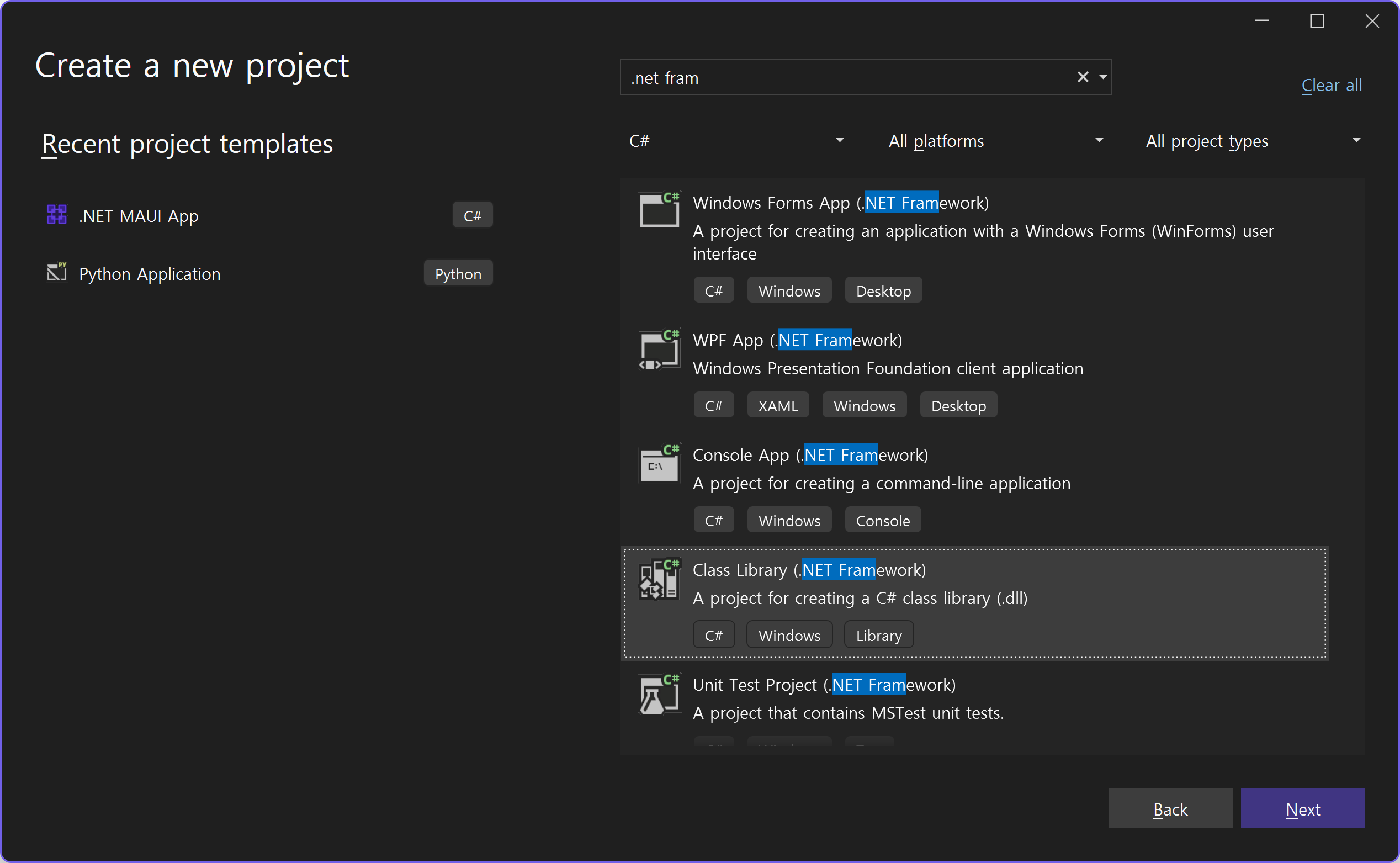Click the Console App template icon
This screenshot has width=1400, height=863.
(x=659, y=463)
